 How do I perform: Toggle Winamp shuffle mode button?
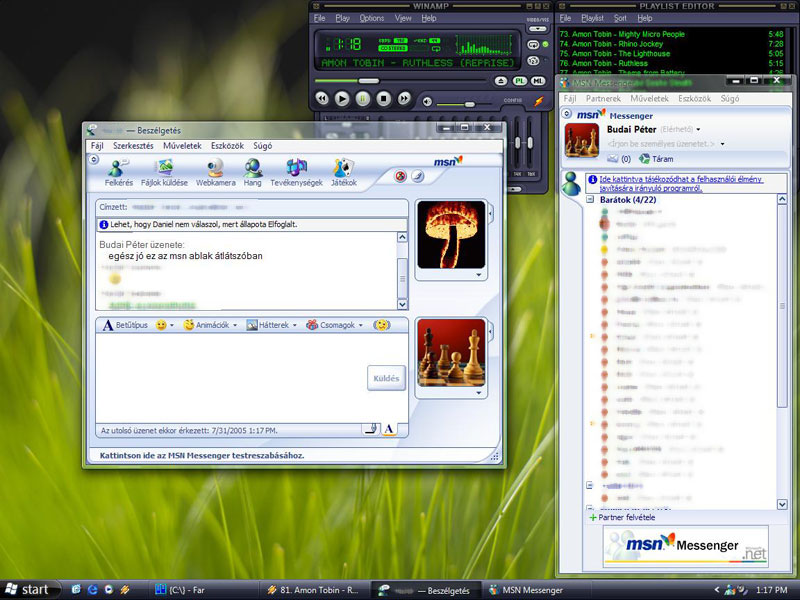point(533,61)
